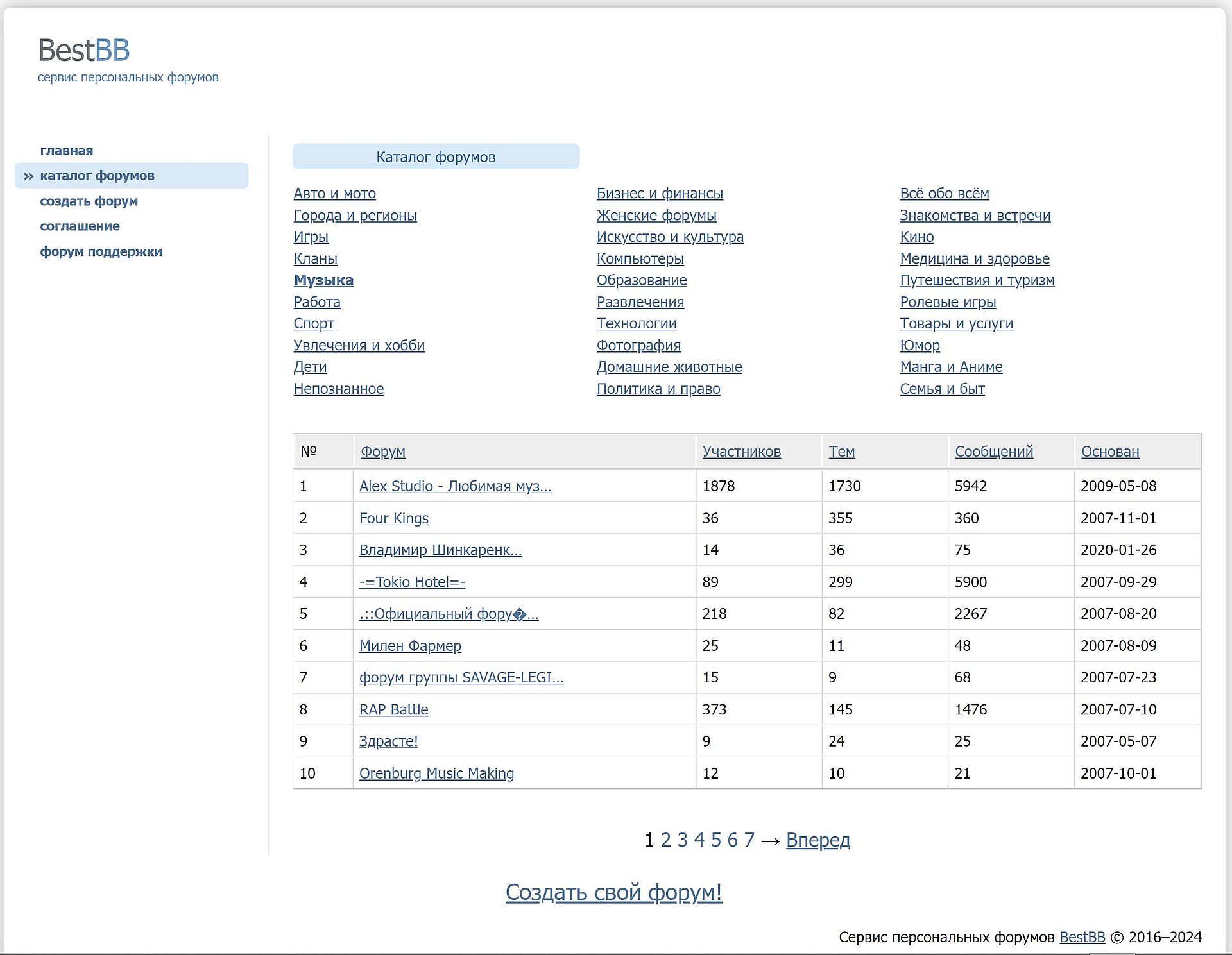Sort table by Форум column header
Screen dimensions: 1232x955
point(383,452)
